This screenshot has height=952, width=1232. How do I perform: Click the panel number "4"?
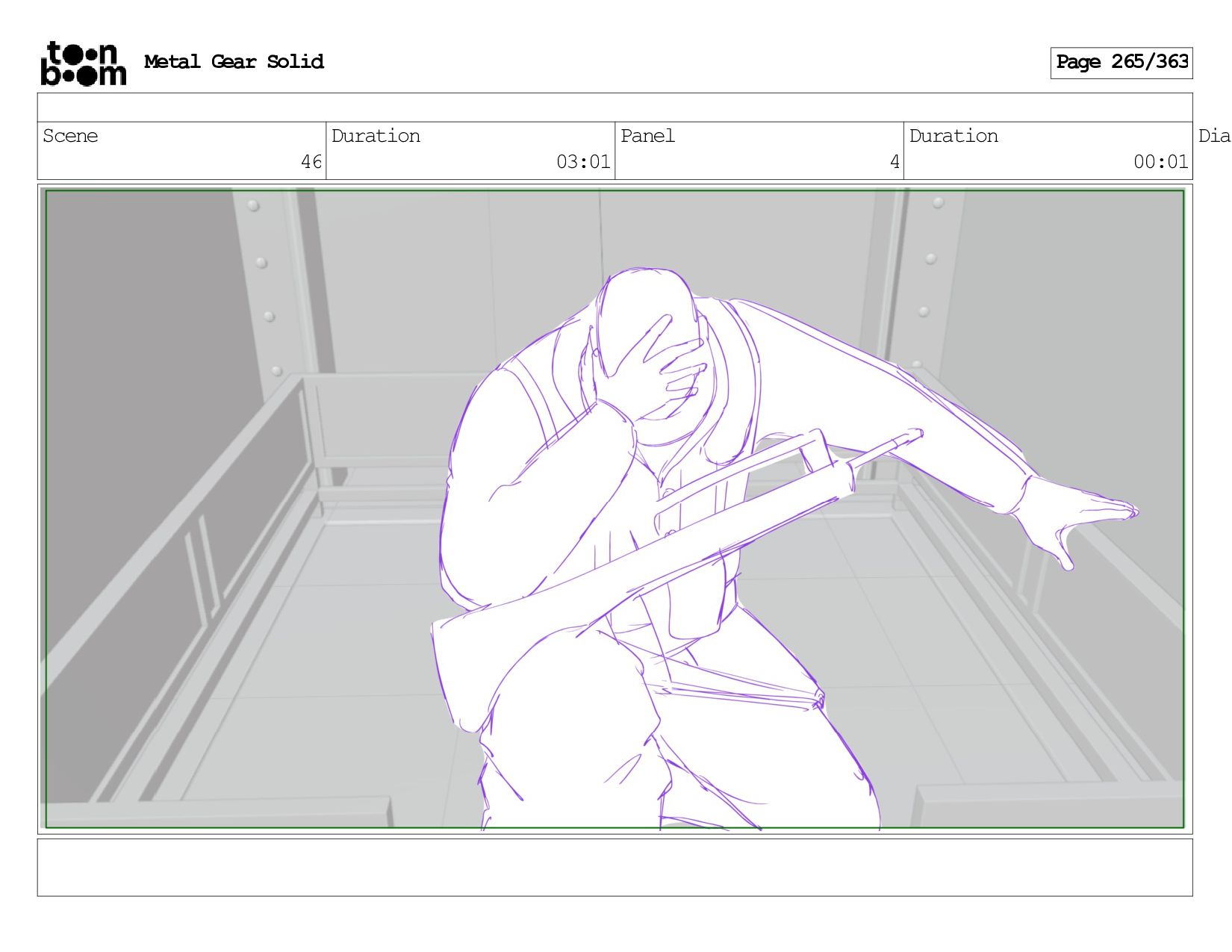[x=895, y=162]
